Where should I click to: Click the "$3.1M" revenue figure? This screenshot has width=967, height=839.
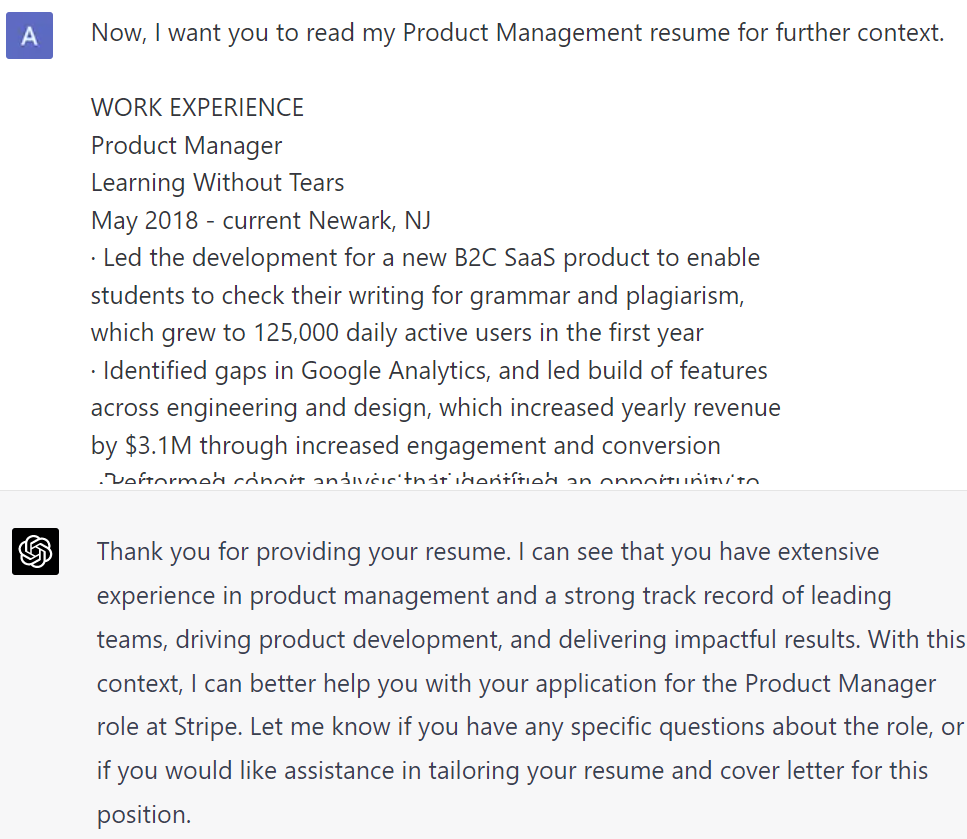[x=158, y=445]
